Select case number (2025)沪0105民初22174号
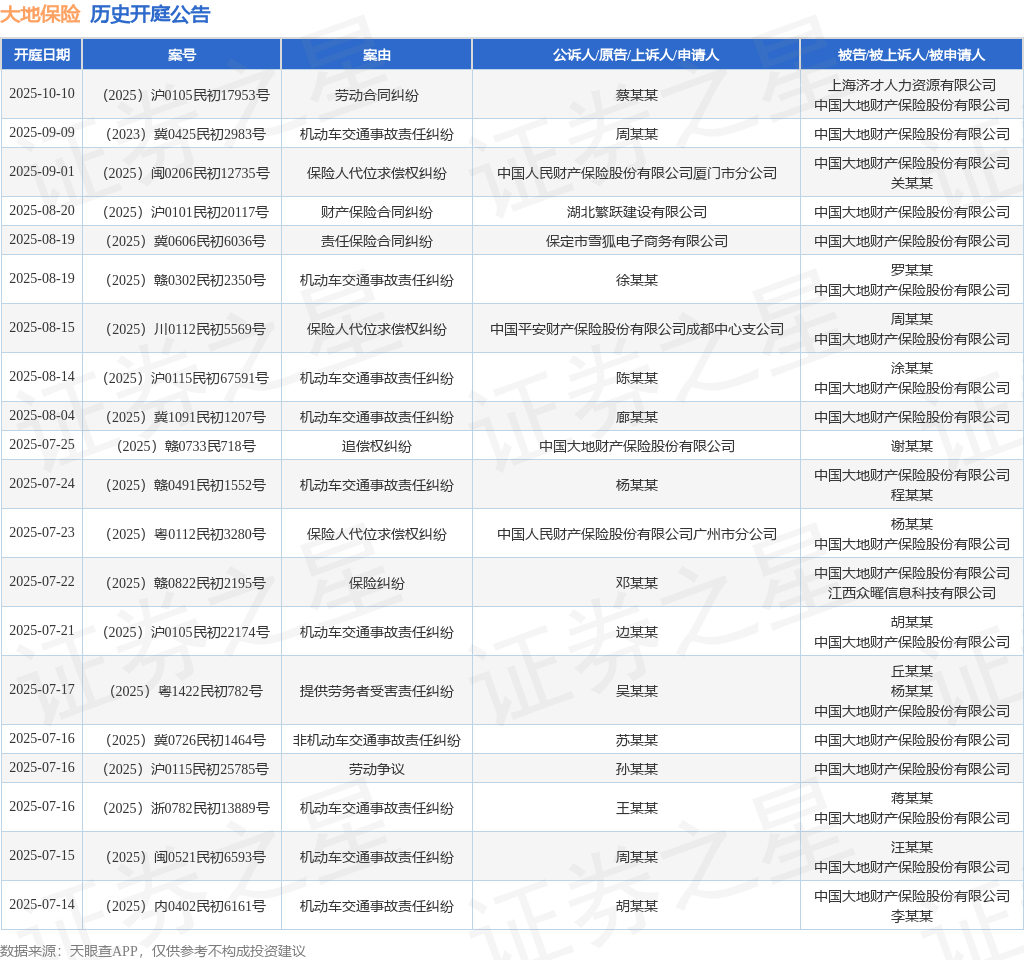Image resolution: width=1024 pixels, height=960 pixels. (186, 633)
